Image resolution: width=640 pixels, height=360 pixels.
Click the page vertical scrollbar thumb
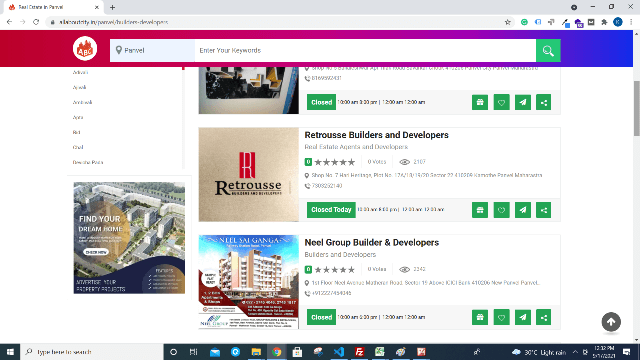(x=636, y=108)
